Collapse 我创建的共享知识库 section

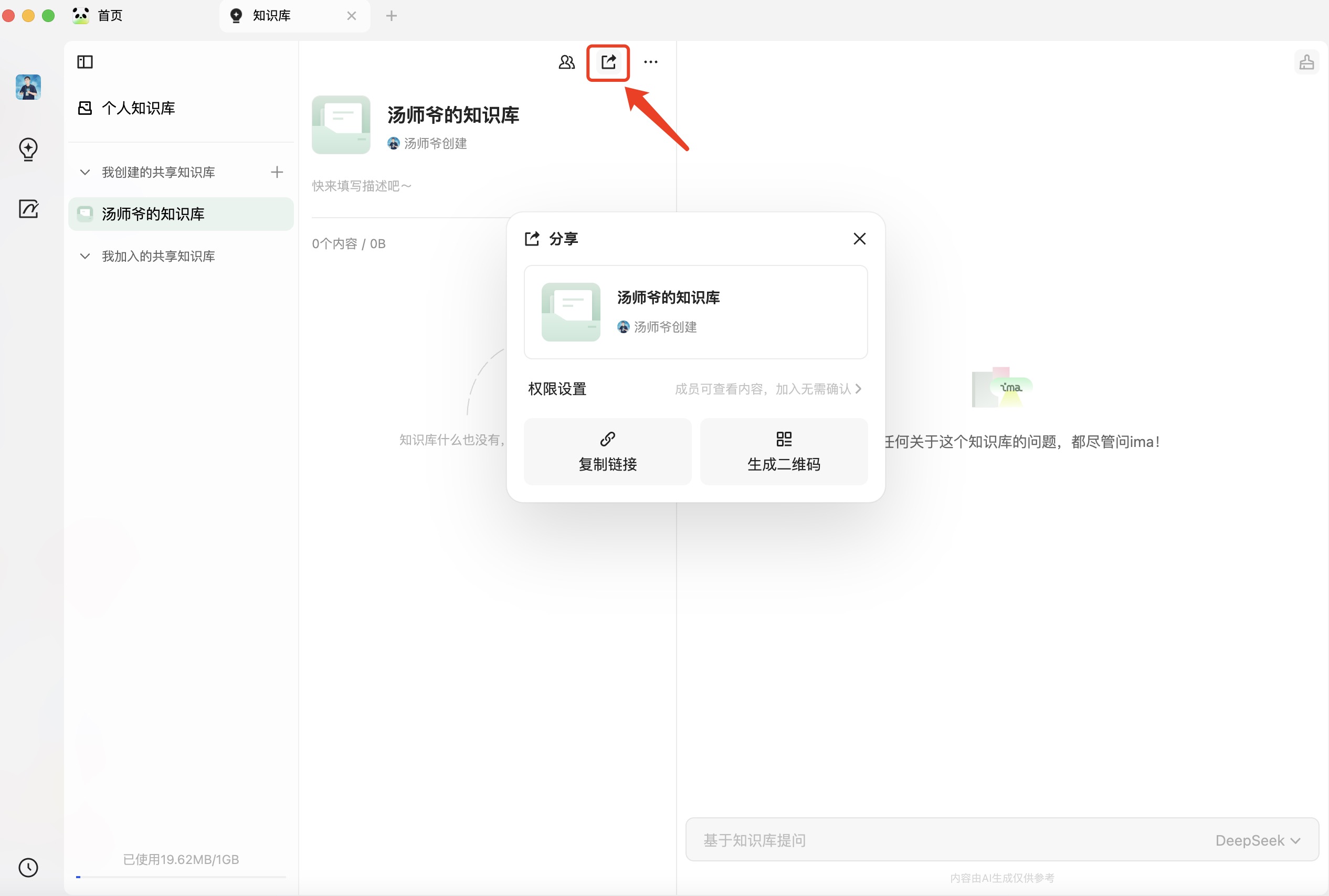coord(85,172)
